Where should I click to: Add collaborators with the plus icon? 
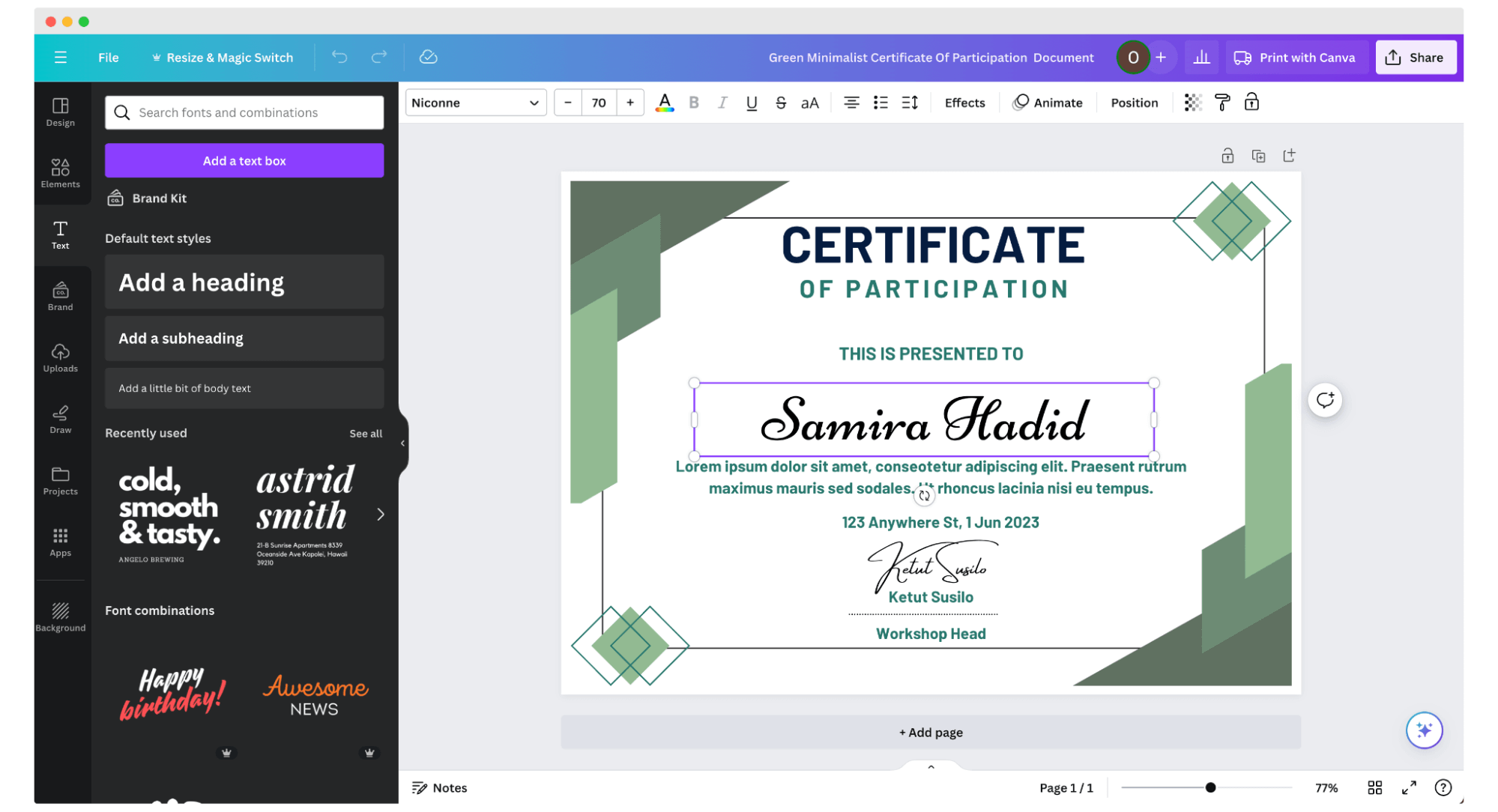1160,58
